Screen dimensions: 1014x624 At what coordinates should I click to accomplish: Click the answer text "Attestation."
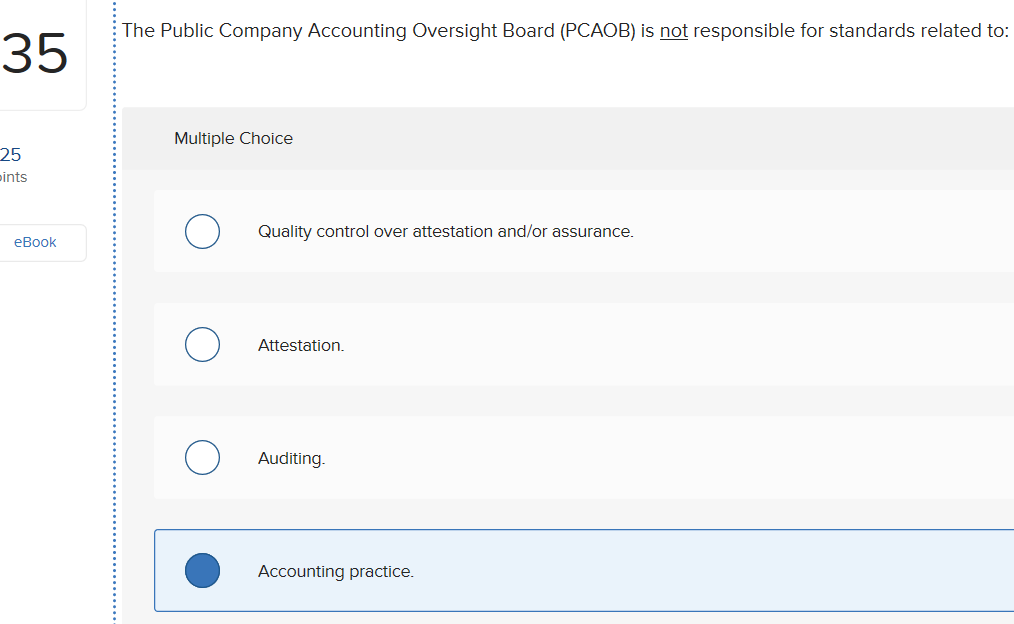coord(301,344)
